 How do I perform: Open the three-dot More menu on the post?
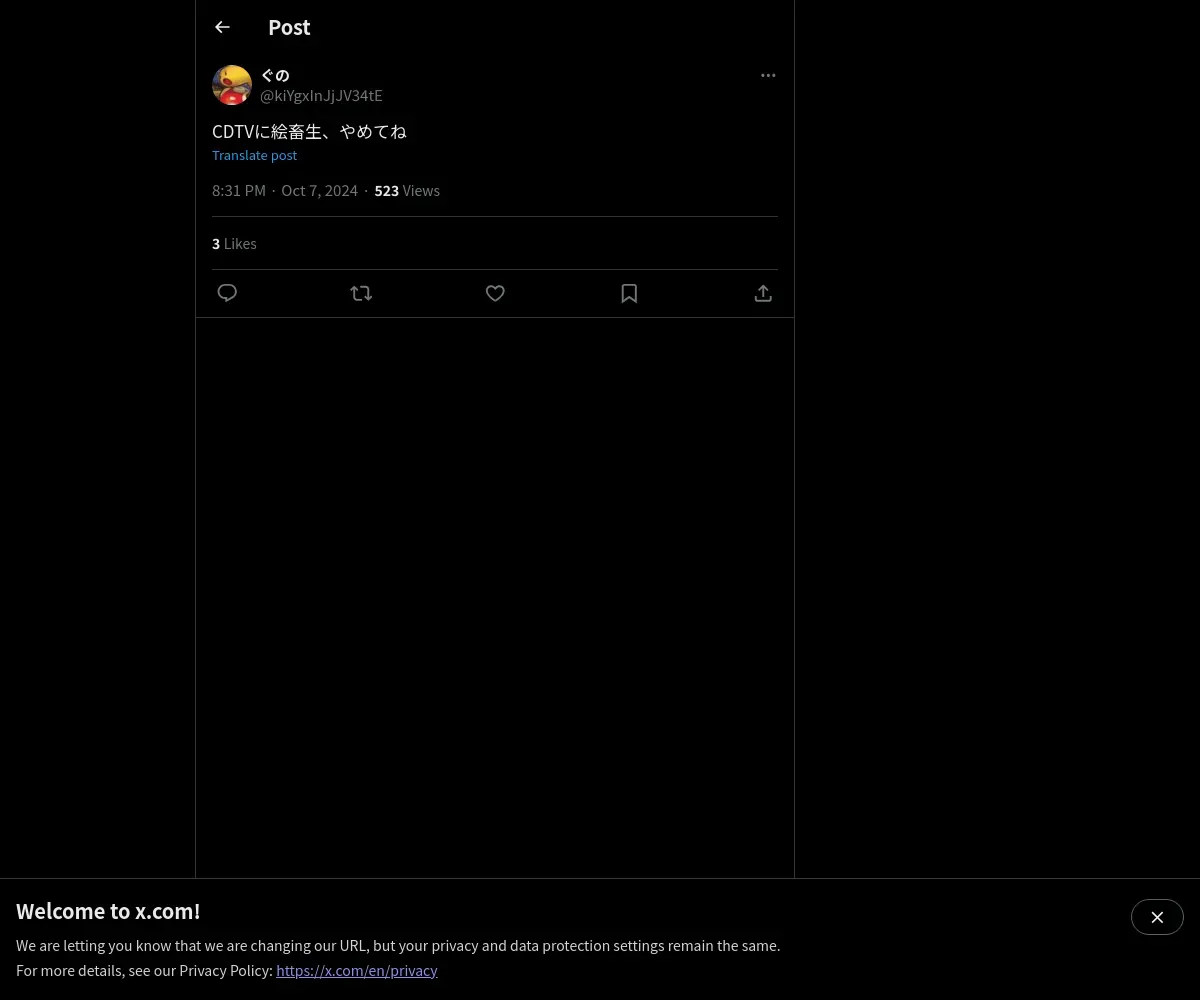(768, 75)
